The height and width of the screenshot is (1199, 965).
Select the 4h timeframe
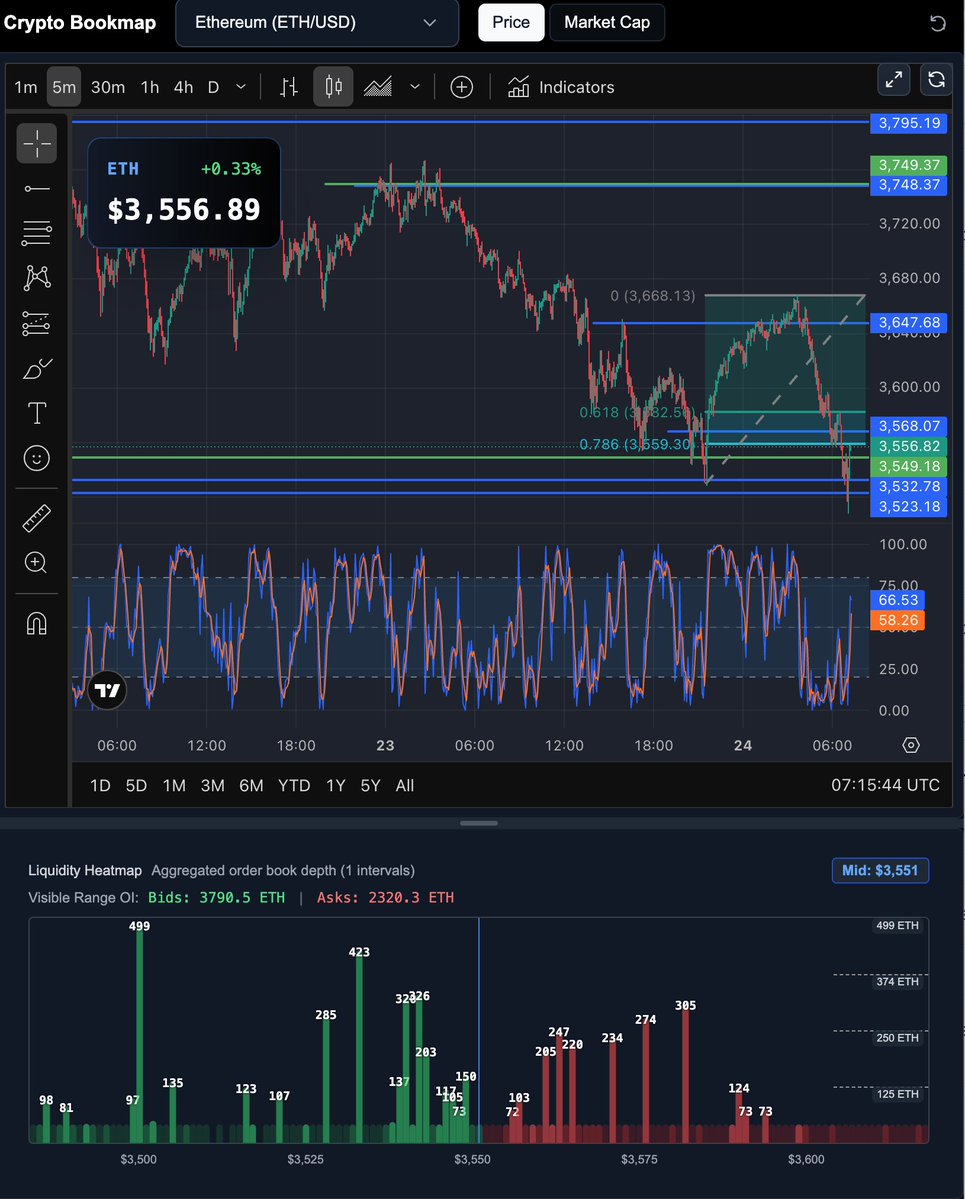184,87
